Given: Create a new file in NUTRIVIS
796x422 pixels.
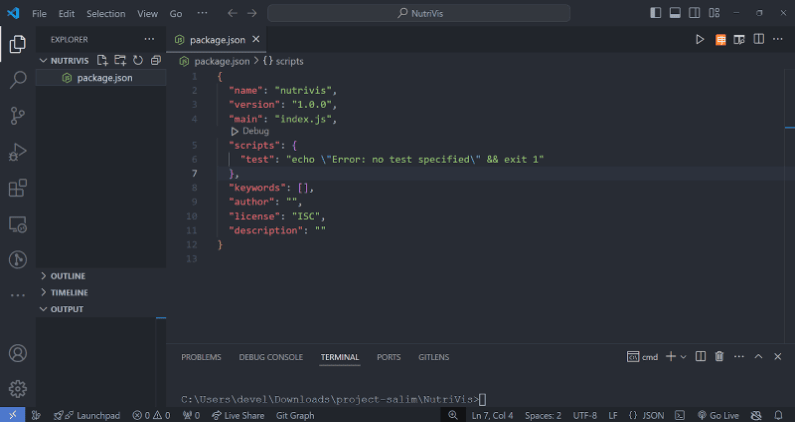Looking at the screenshot, I should (103, 60).
